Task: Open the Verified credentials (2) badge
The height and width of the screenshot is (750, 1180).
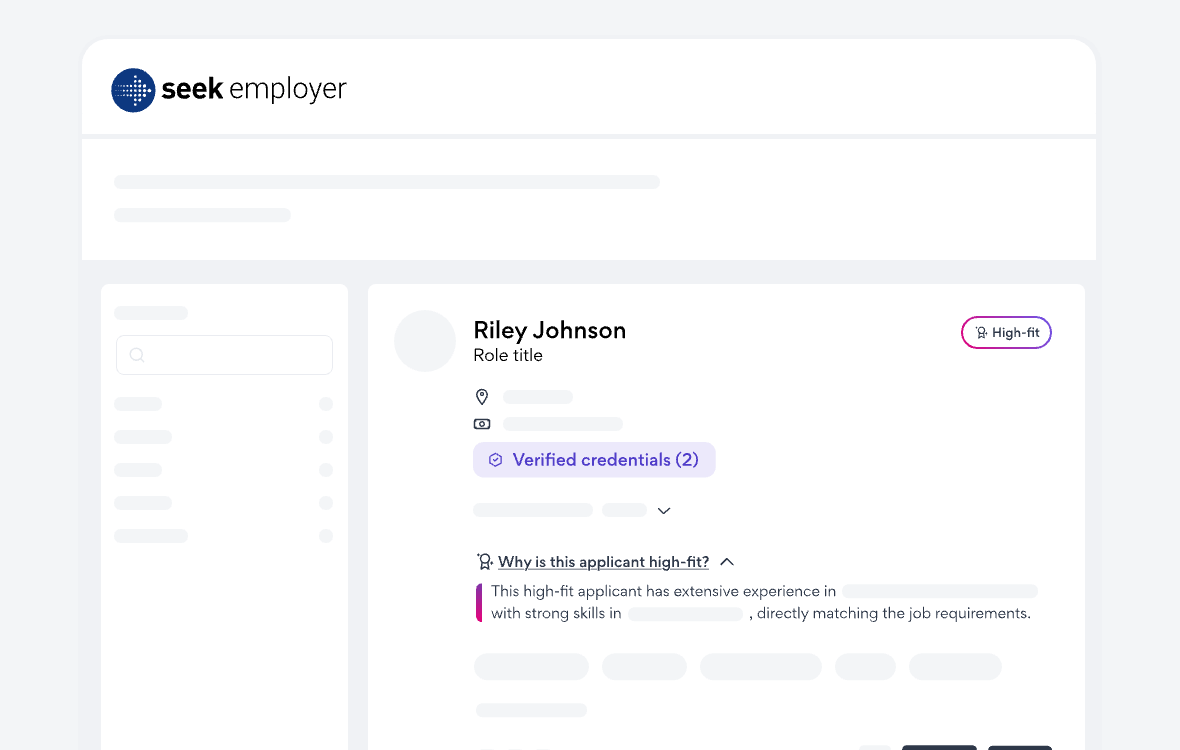Action: 594,460
